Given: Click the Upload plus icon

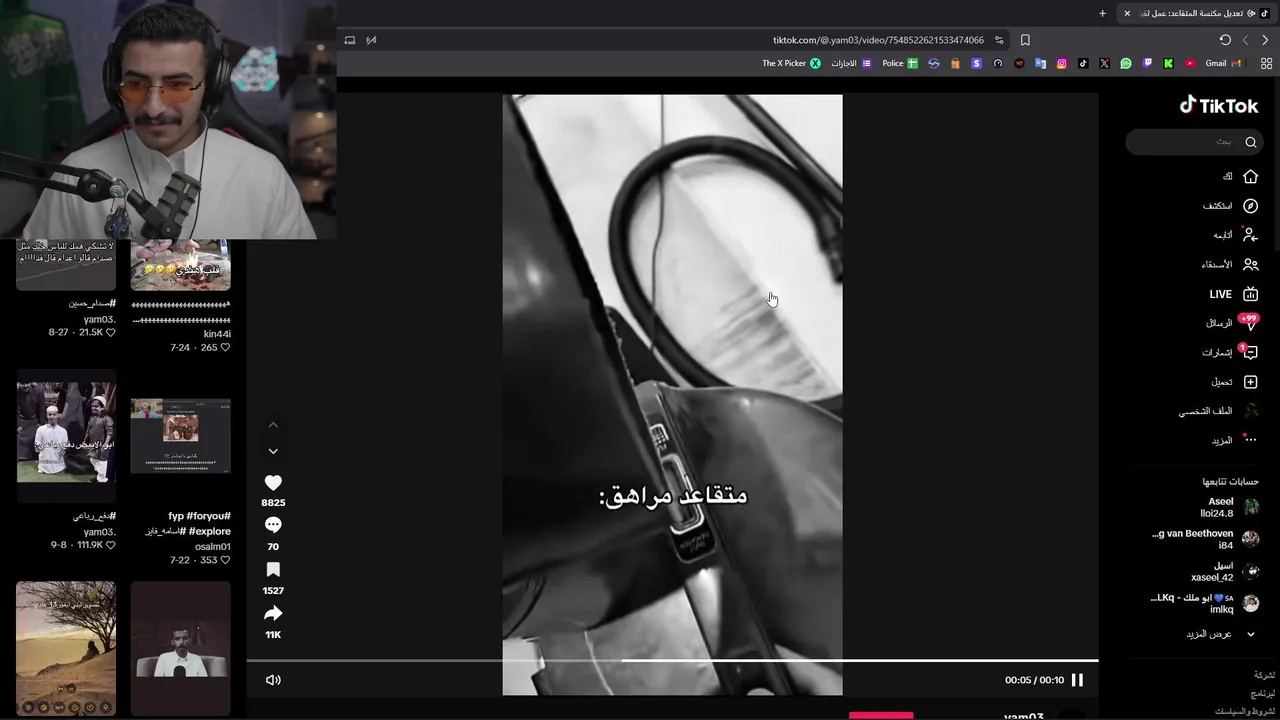Looking at the screenshot, I should (1250, 382).
